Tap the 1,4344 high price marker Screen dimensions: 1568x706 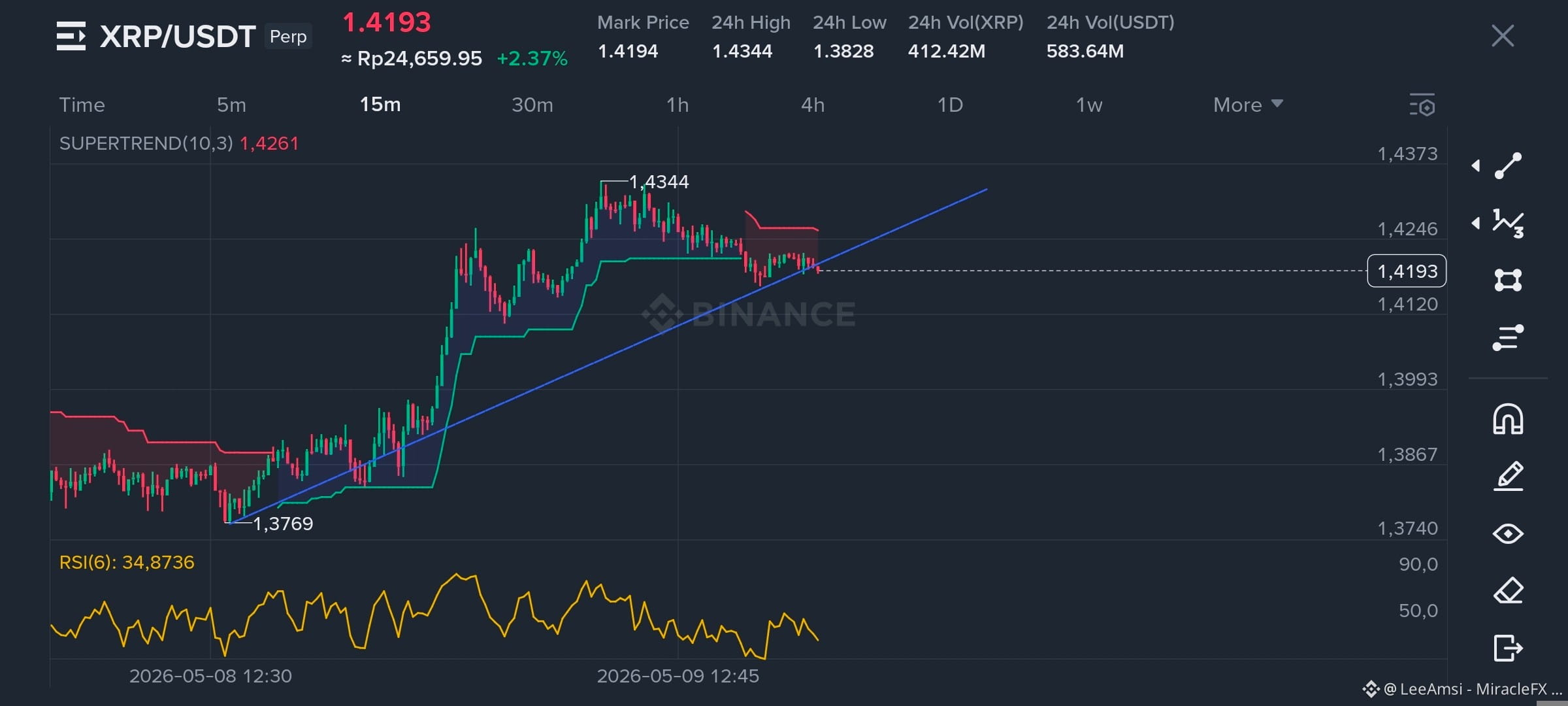click(659, 182)
